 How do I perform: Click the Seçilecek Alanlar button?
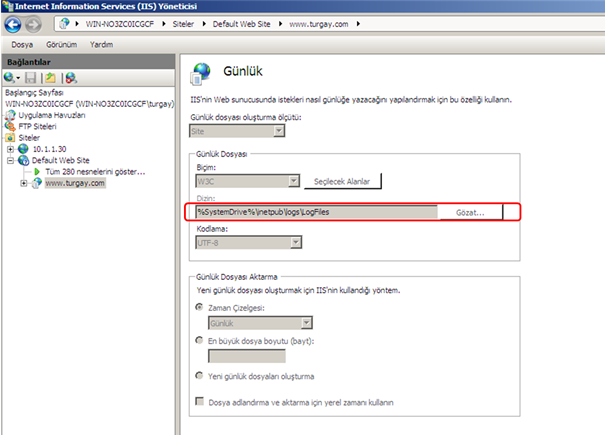(343, 181)
